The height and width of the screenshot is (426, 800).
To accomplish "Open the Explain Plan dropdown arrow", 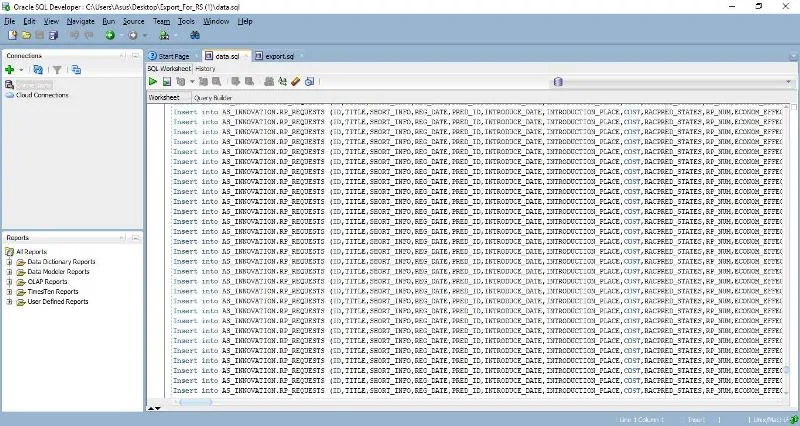I will (192, 82).
